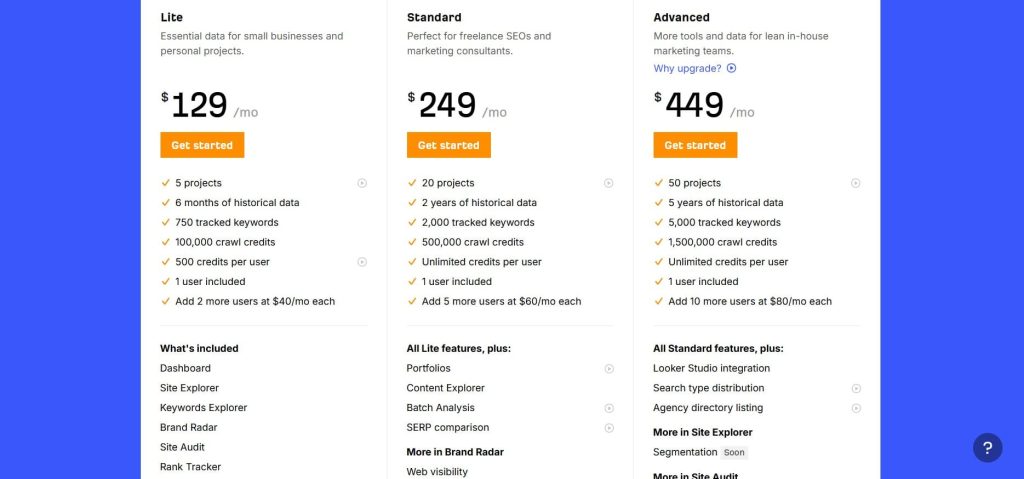1024x479 pixels.
Task: Play video icon beside 500 credits per user
Action: (x=362, y=262)
